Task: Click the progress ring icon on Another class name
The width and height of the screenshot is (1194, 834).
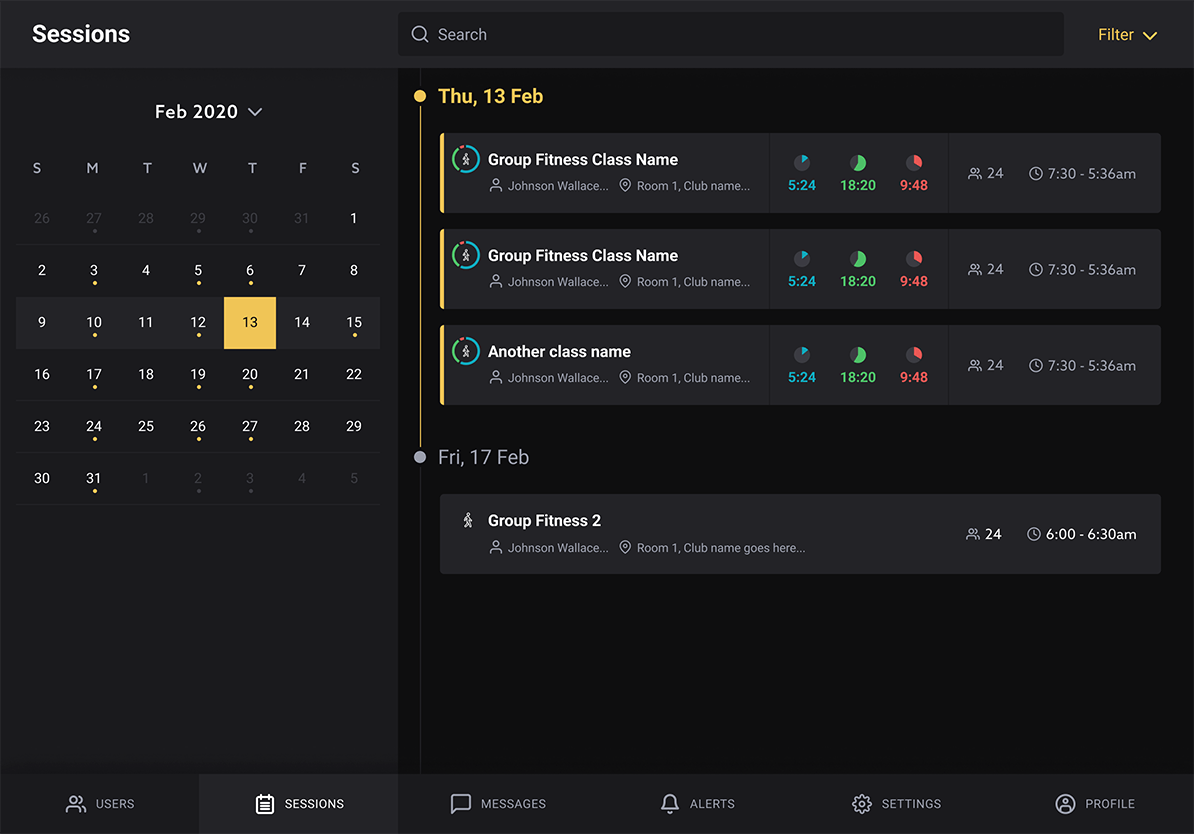Action: [465, 351]
